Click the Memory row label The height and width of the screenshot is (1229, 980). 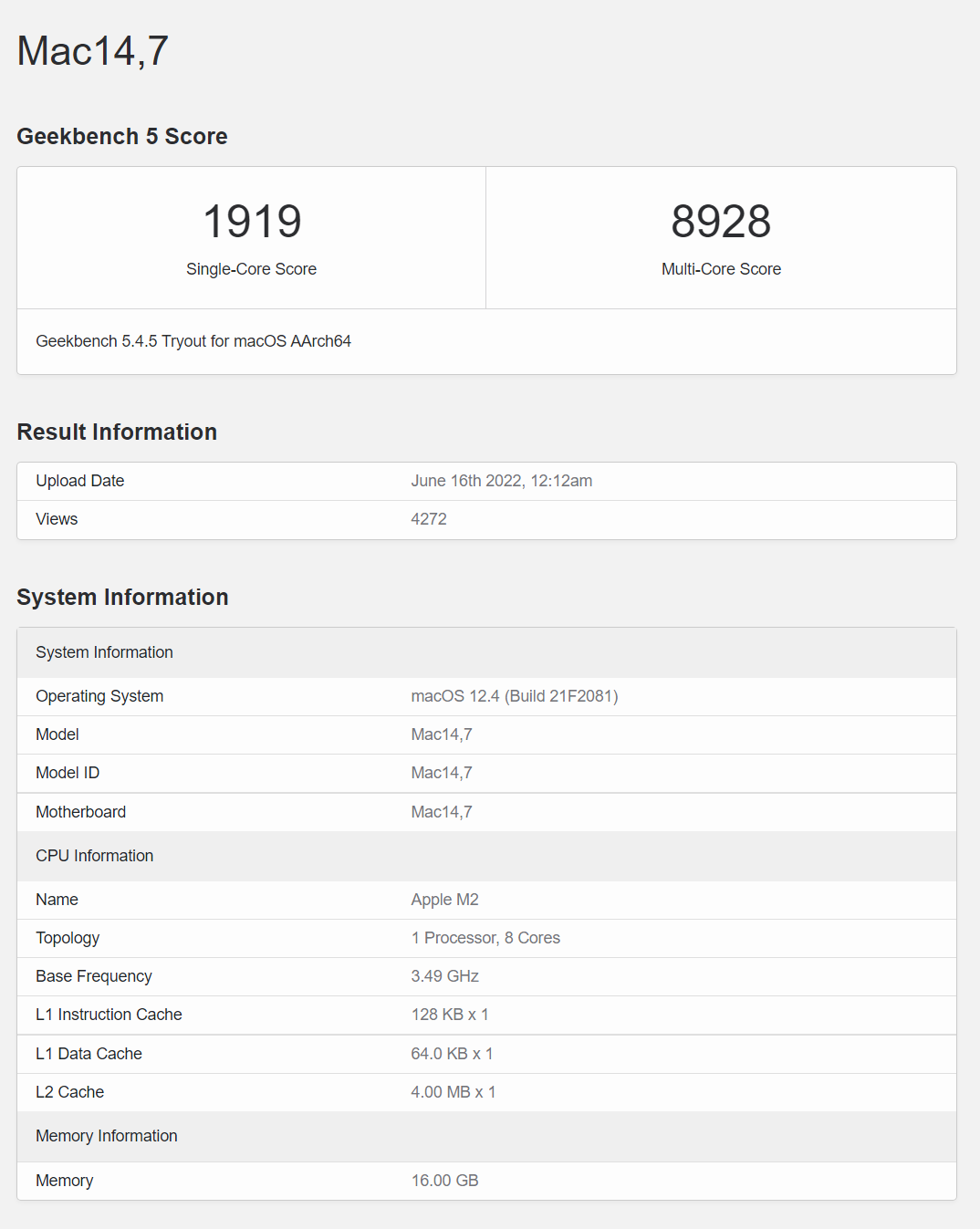(65, 1181)
